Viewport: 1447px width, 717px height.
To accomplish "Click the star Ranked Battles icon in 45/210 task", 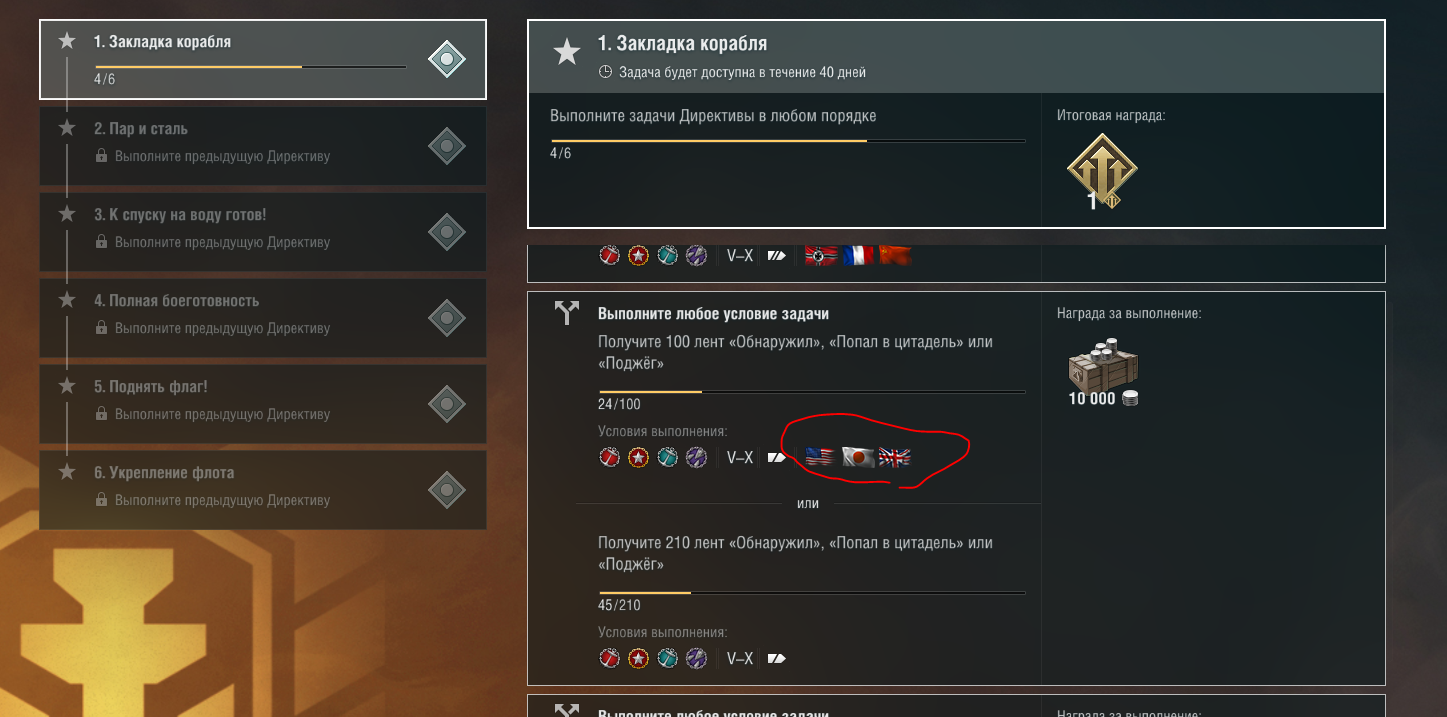I will (639, 658).
